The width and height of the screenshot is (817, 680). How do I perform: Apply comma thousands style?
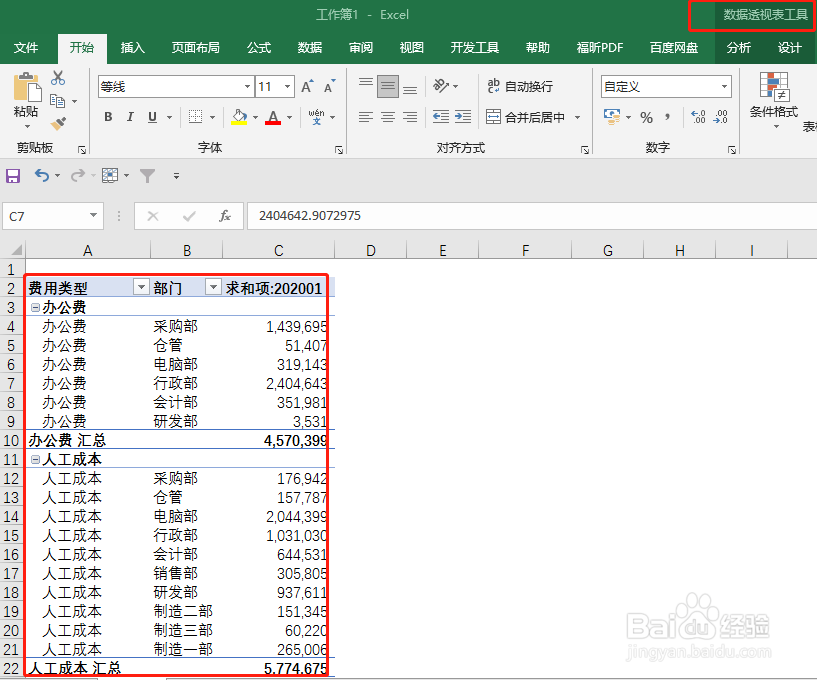[x=667, y=118]
